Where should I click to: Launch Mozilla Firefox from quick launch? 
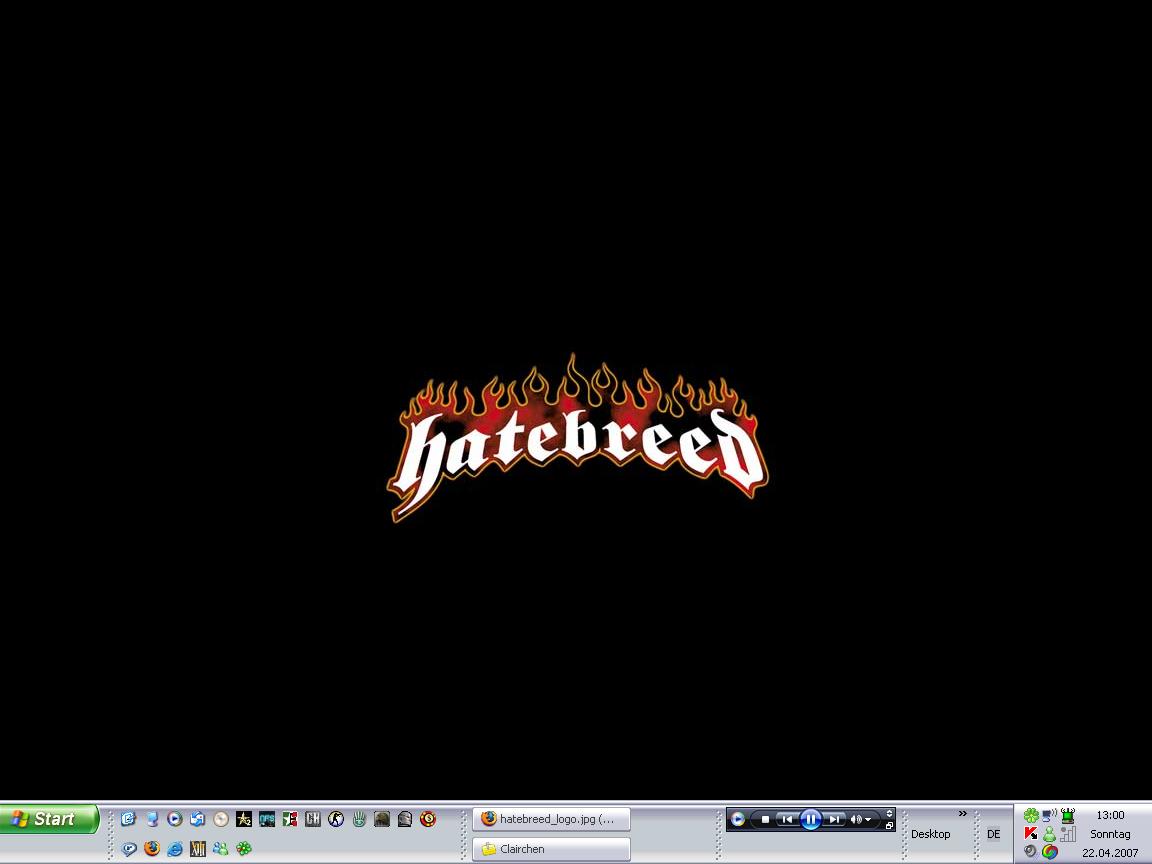pos(152,849)
